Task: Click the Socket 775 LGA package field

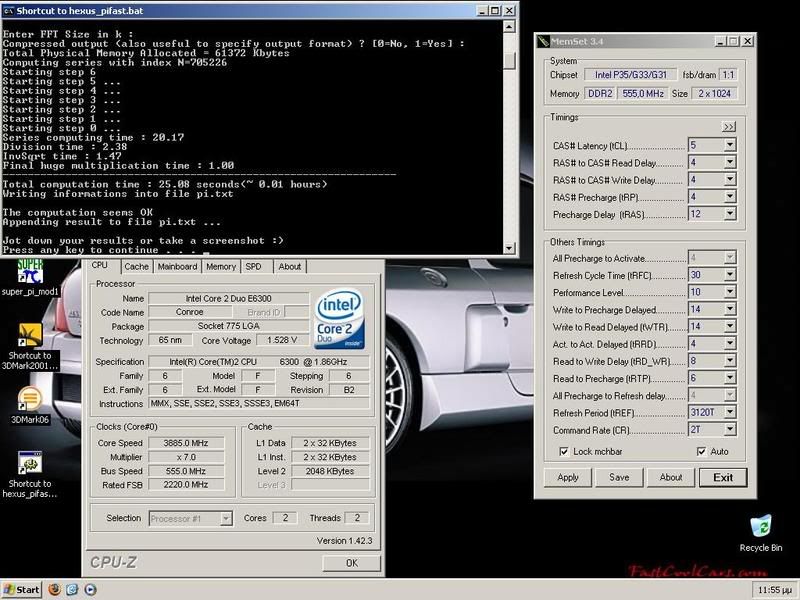Action: [x=229, y=326]
